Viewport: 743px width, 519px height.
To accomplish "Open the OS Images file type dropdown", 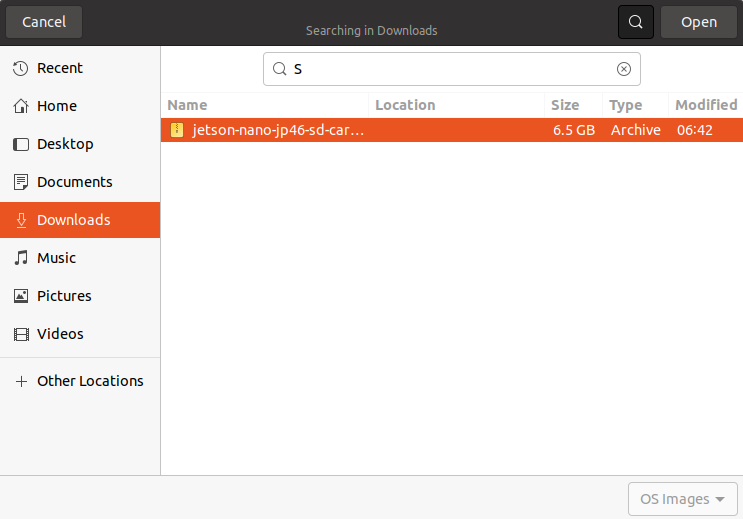I will (x=682, y=499).
